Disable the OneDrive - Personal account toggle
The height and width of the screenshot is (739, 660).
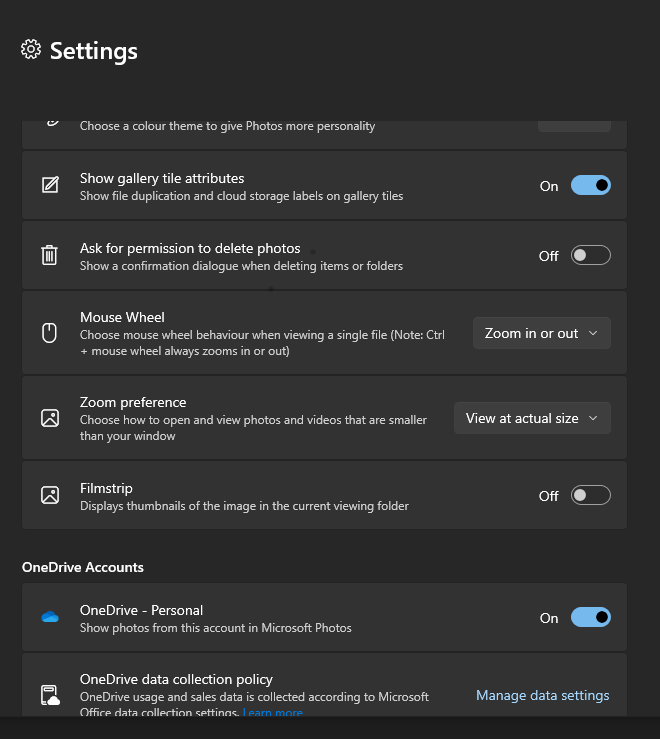tap(591, 617)
